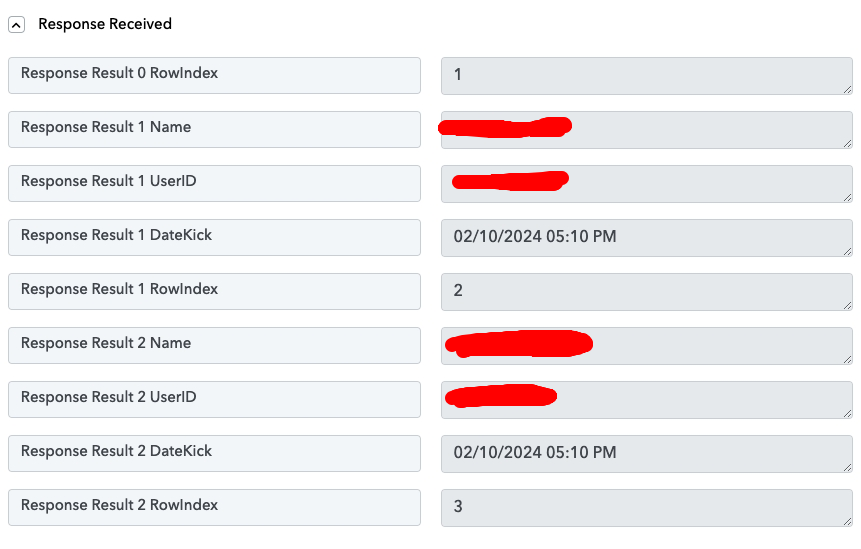
Task: Click the value field showing 2
Action: [x=647, y=292]
